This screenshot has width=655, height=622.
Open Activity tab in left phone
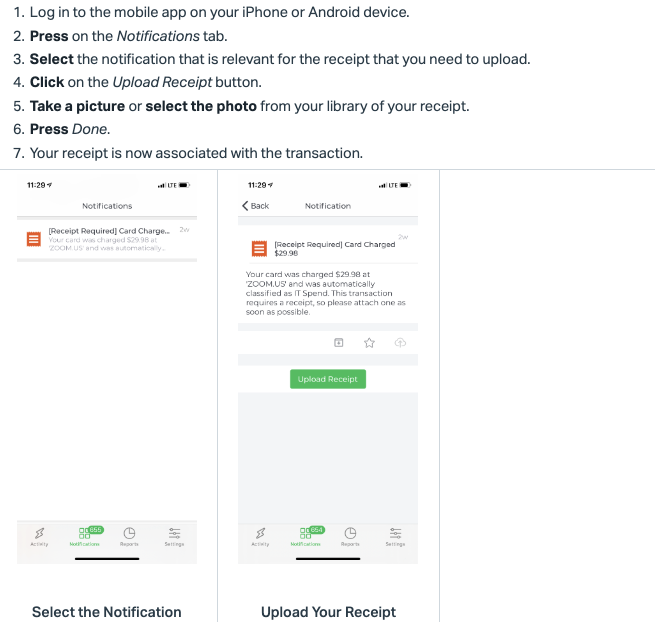pyautogui.click(x=39, y=537)
